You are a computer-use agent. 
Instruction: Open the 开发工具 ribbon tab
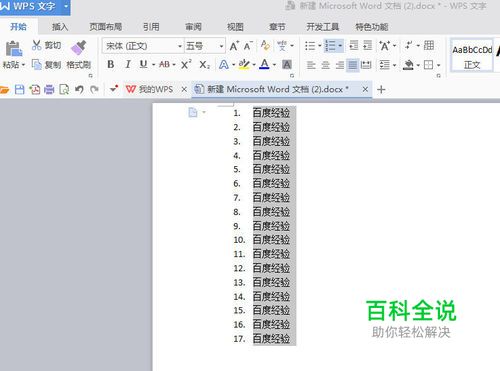pos(323,27)
